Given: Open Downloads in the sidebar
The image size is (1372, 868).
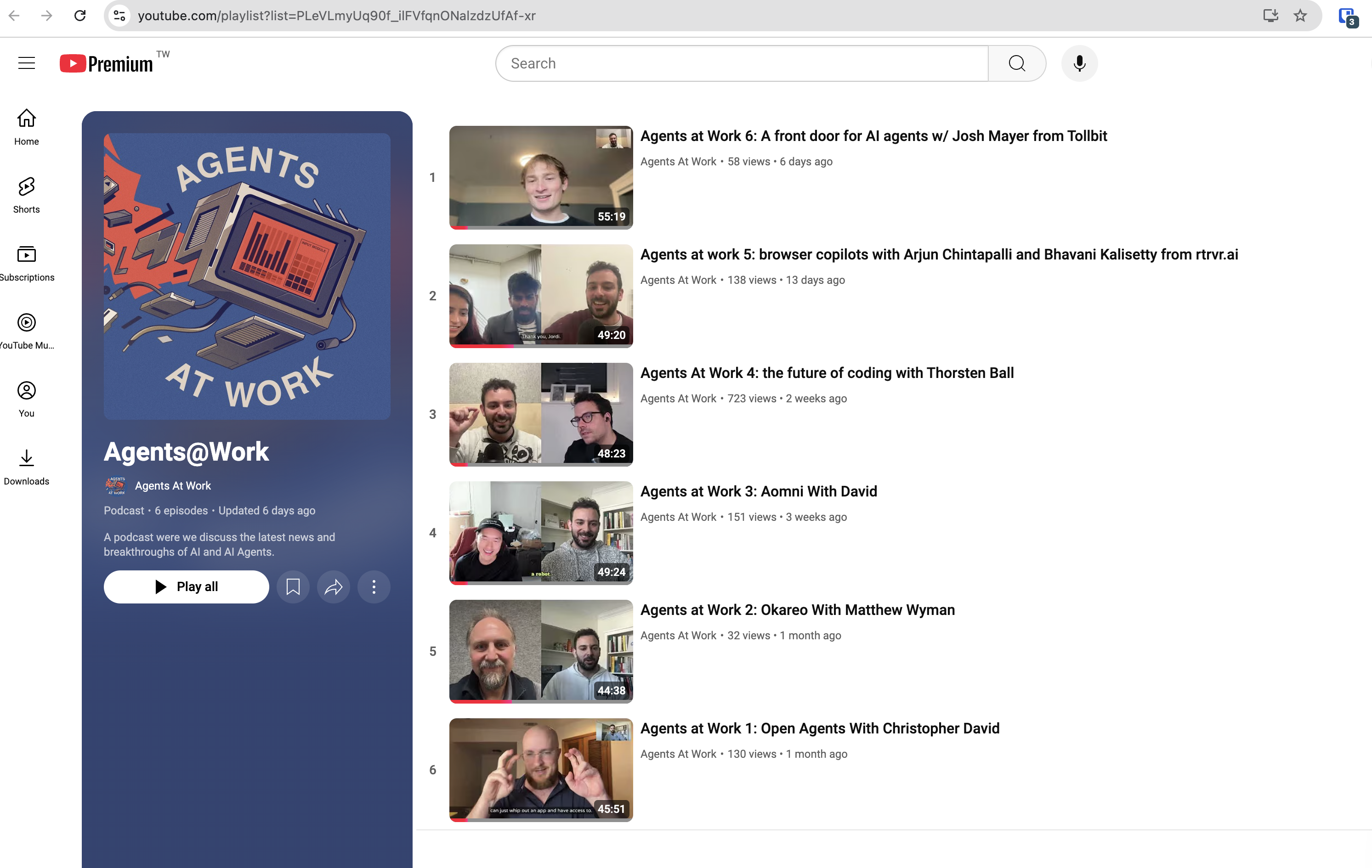Looking at the screenshot, I should [26, 467].
